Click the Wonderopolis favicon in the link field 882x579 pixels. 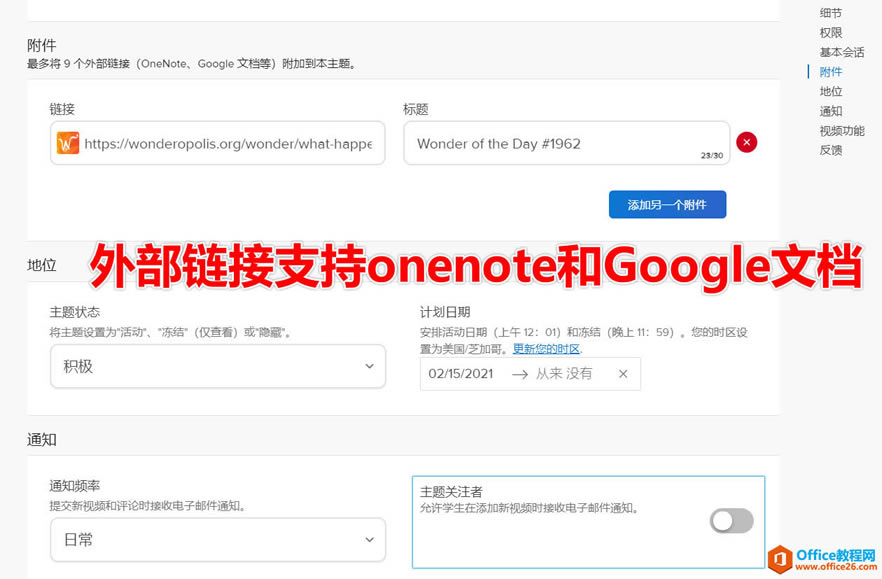[68, 143]
